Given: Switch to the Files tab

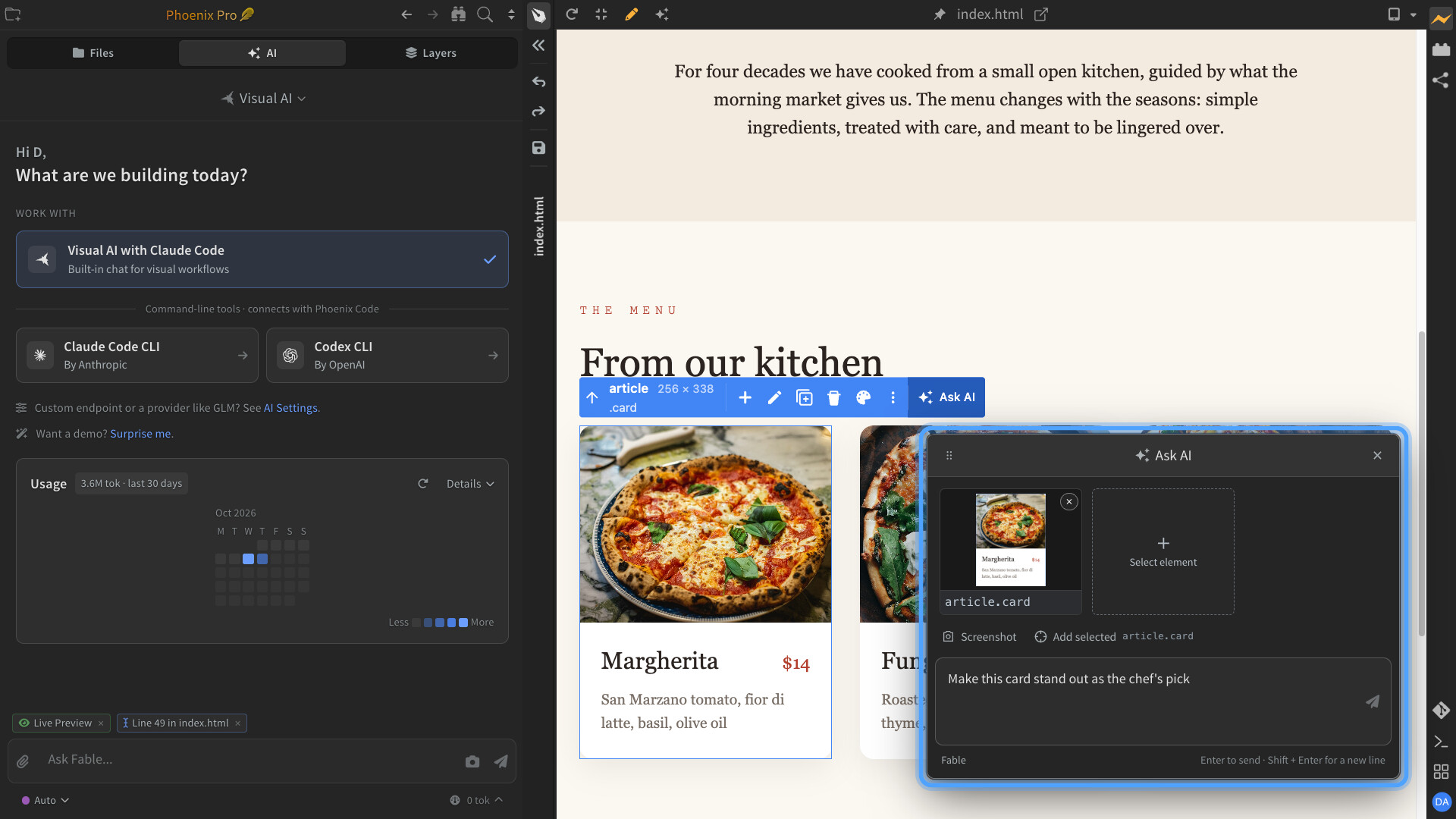Looking at the screenshot, I should 93,53.
